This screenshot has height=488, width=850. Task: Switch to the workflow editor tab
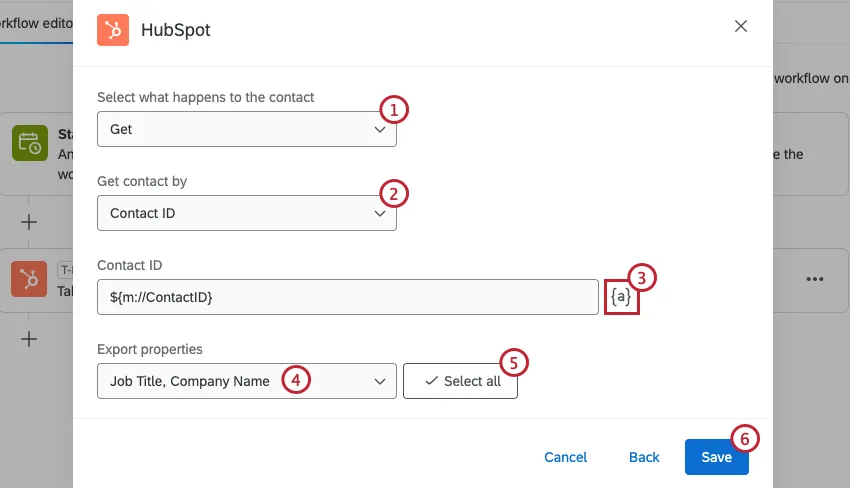(36, 23)
